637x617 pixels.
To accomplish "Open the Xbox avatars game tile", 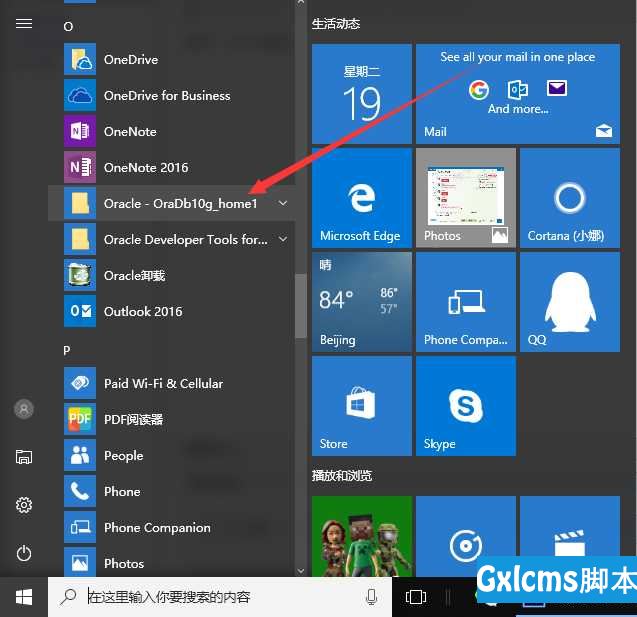I will (x=362, y=536).
